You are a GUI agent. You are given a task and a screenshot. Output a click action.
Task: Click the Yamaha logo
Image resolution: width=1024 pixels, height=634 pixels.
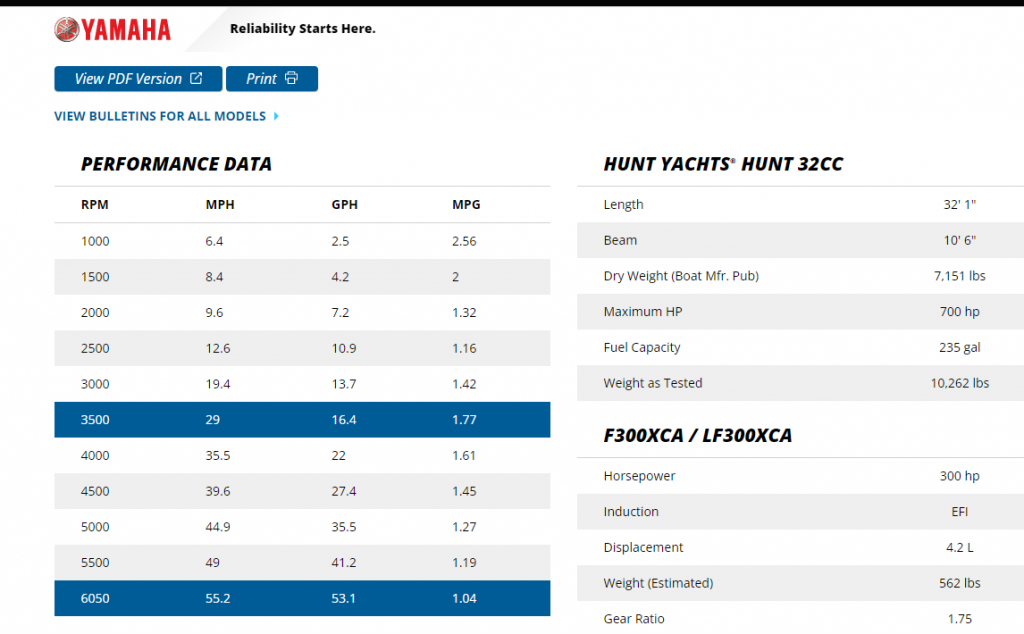tap(112, 30)
